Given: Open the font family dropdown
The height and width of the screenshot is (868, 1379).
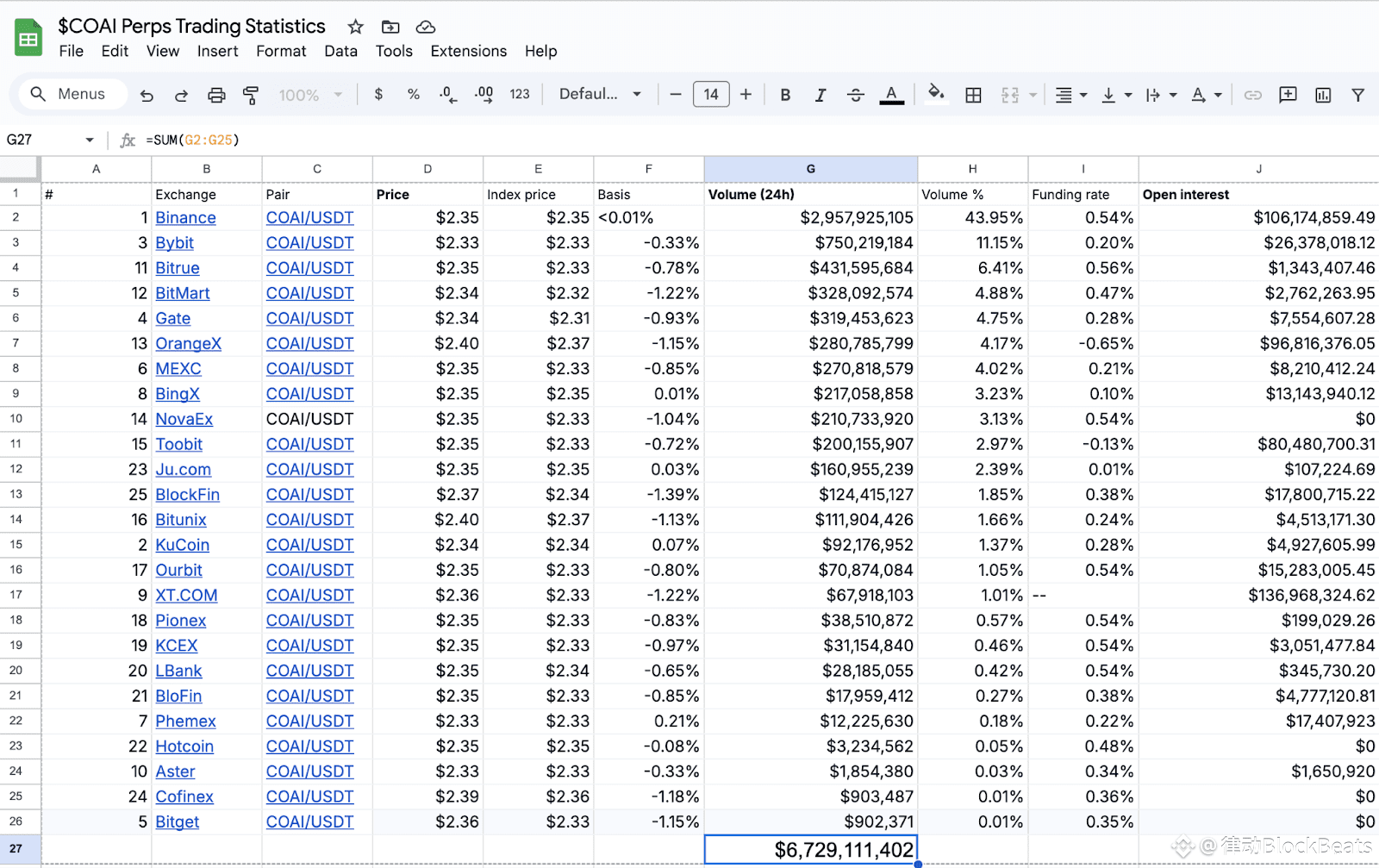Looking at the screenshot, I should [x=601, y=94].
